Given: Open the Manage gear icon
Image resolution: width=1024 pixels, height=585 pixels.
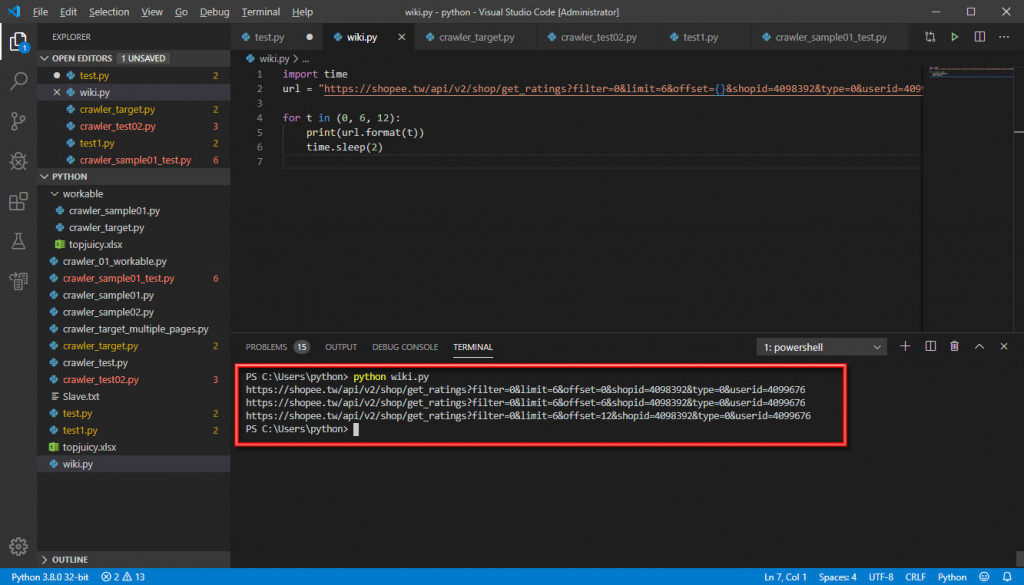Looking at the screenshot, I should (18, 546).
